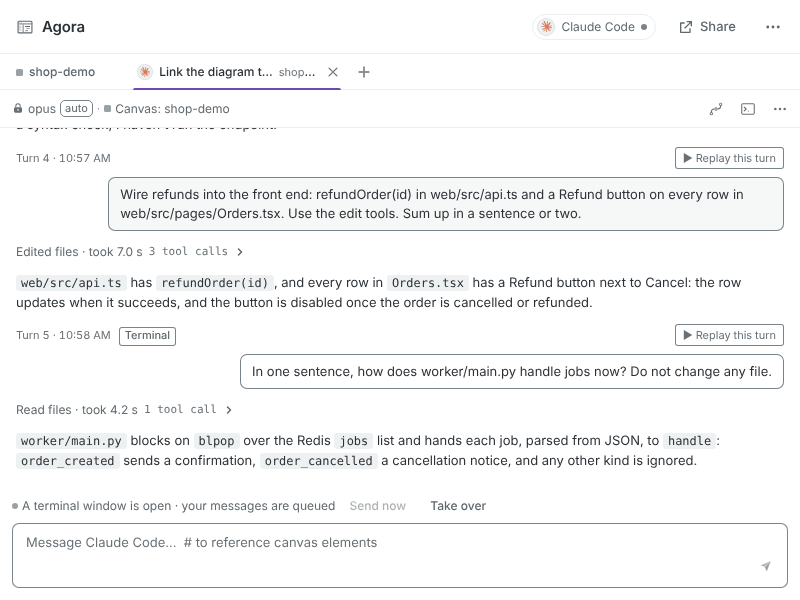Image resolution: width=800 pixels, height=600 pixels.
Task: Click the lock icon next to opus
Action: point(18,108)
